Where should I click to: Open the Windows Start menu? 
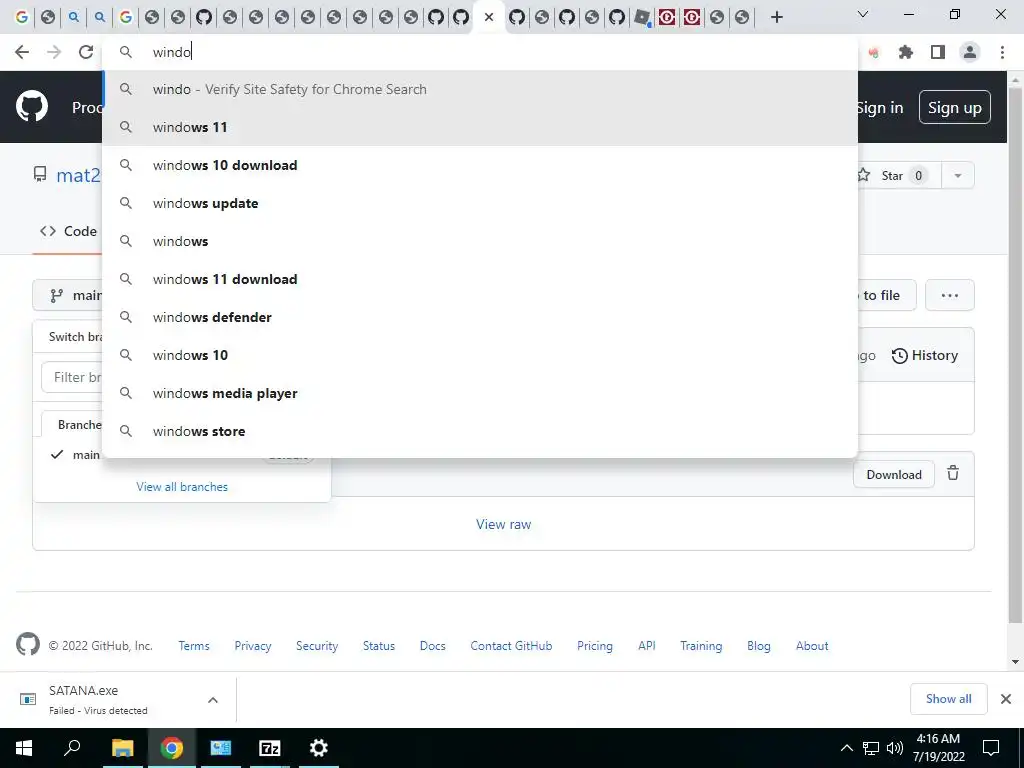click(24, 748)
